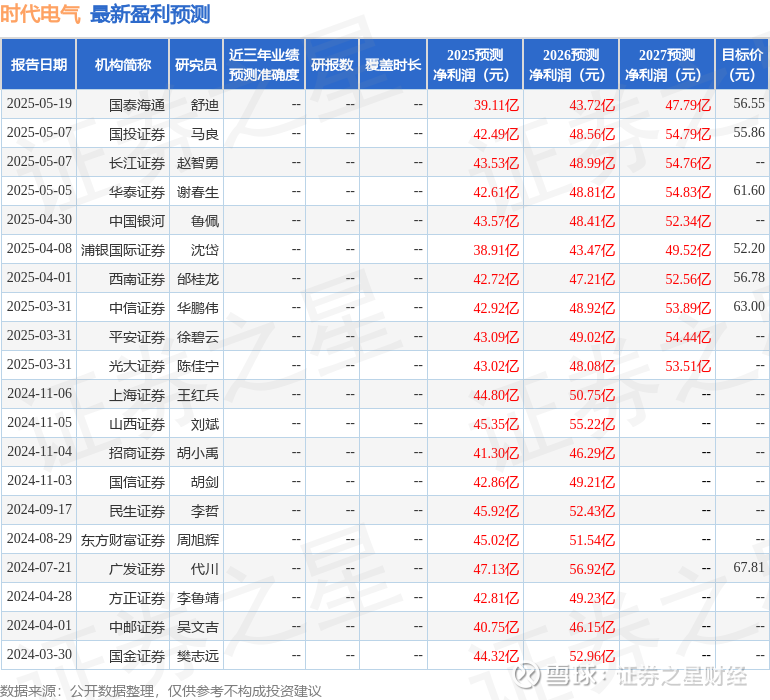Screen dimensions: 770x700
Task: Click institution name 国泰海通
Action: (x=137, y=105)
